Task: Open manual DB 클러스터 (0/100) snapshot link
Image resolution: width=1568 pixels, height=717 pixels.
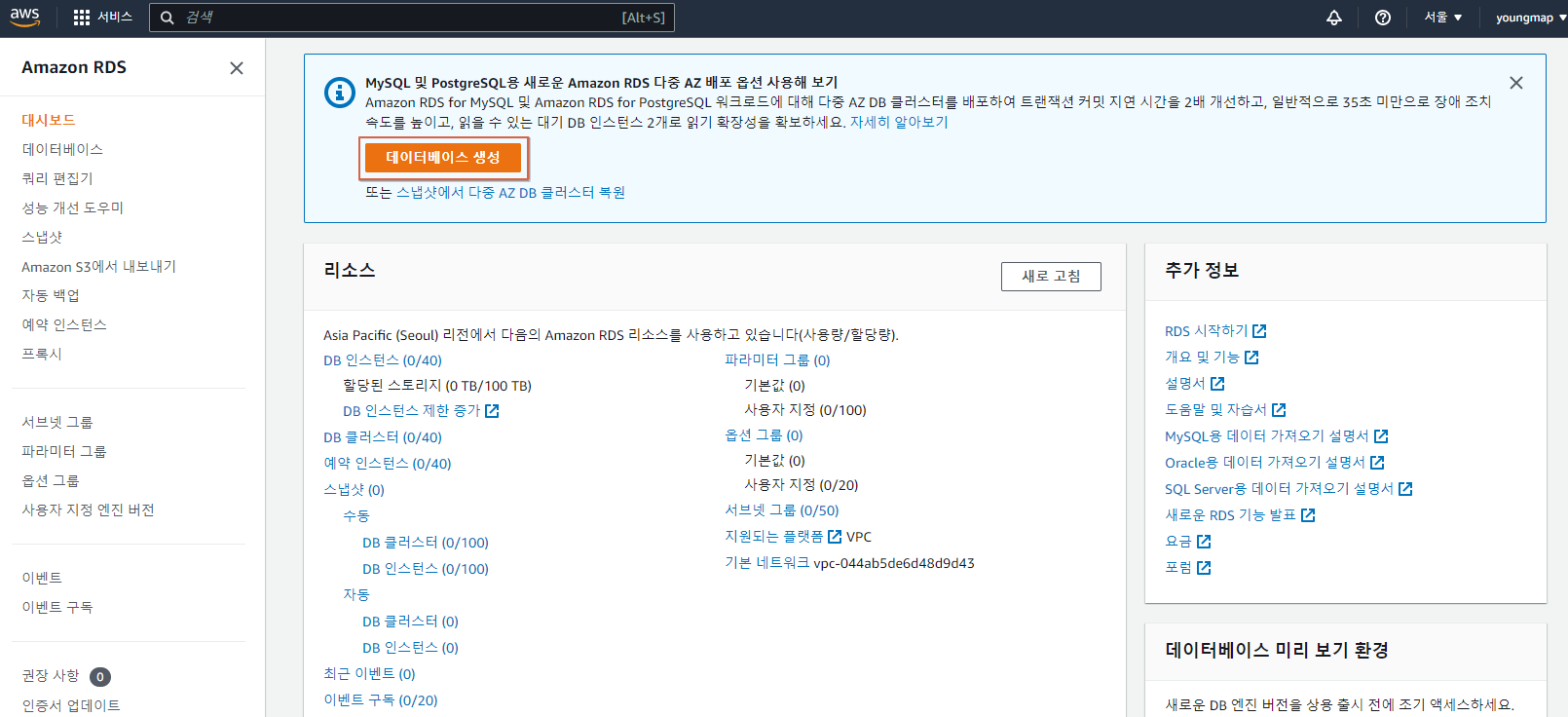Action: [x=426, y=543]
